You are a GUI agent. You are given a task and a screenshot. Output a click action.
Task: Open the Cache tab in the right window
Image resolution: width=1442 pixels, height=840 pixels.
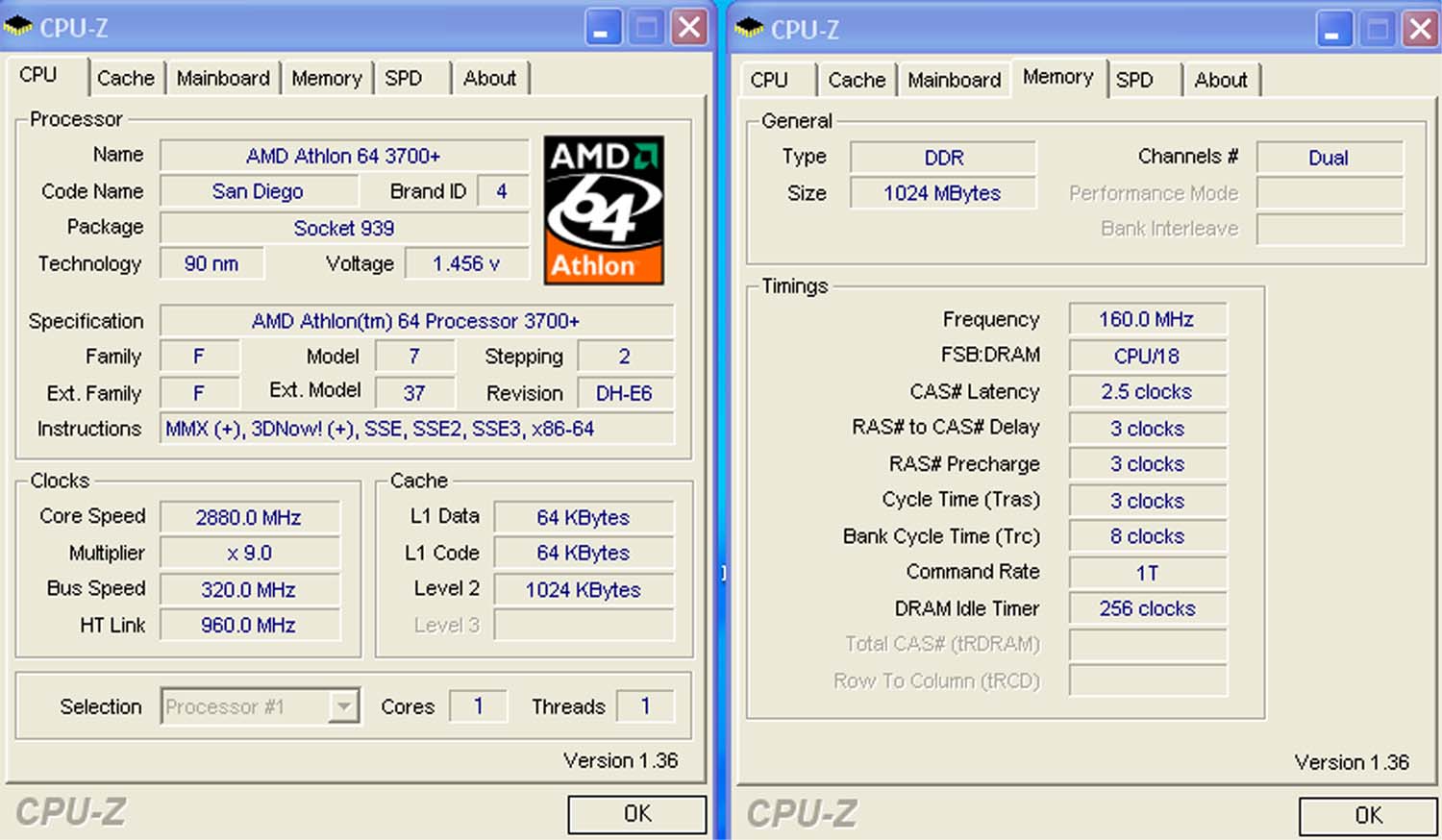tap(857, 80)
